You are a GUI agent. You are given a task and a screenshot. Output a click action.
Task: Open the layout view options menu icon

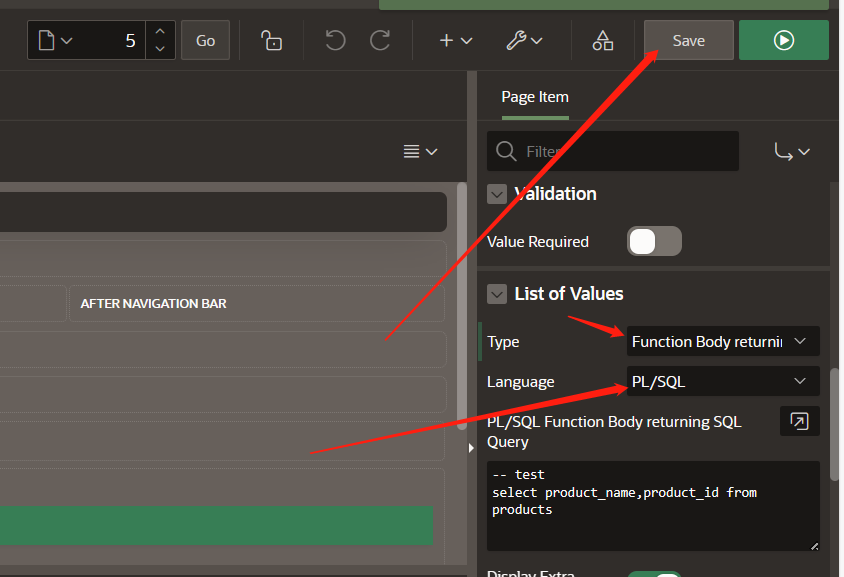pyautogui.click(x=420, y=151)
